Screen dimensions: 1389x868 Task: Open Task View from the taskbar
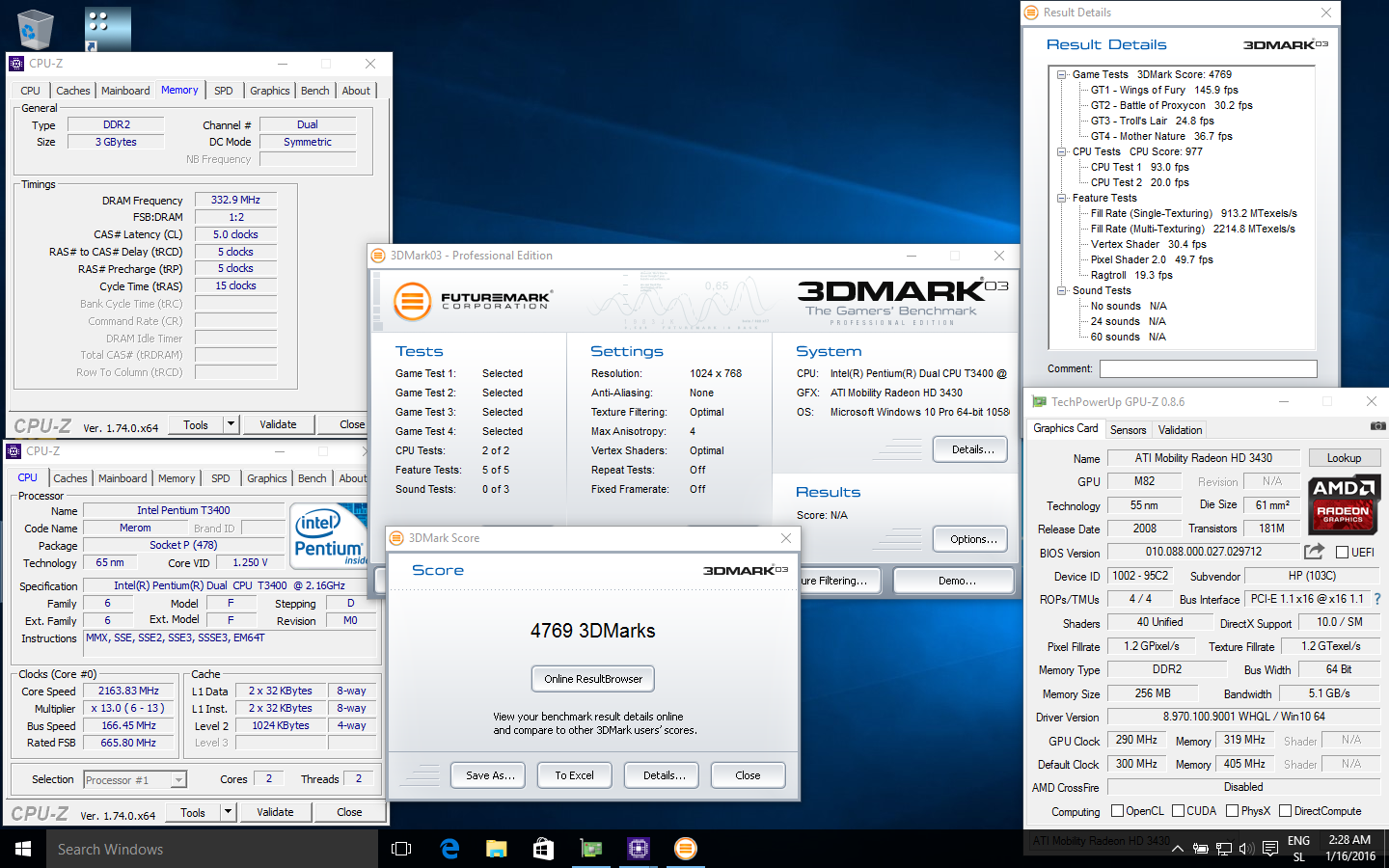[401, 849]
